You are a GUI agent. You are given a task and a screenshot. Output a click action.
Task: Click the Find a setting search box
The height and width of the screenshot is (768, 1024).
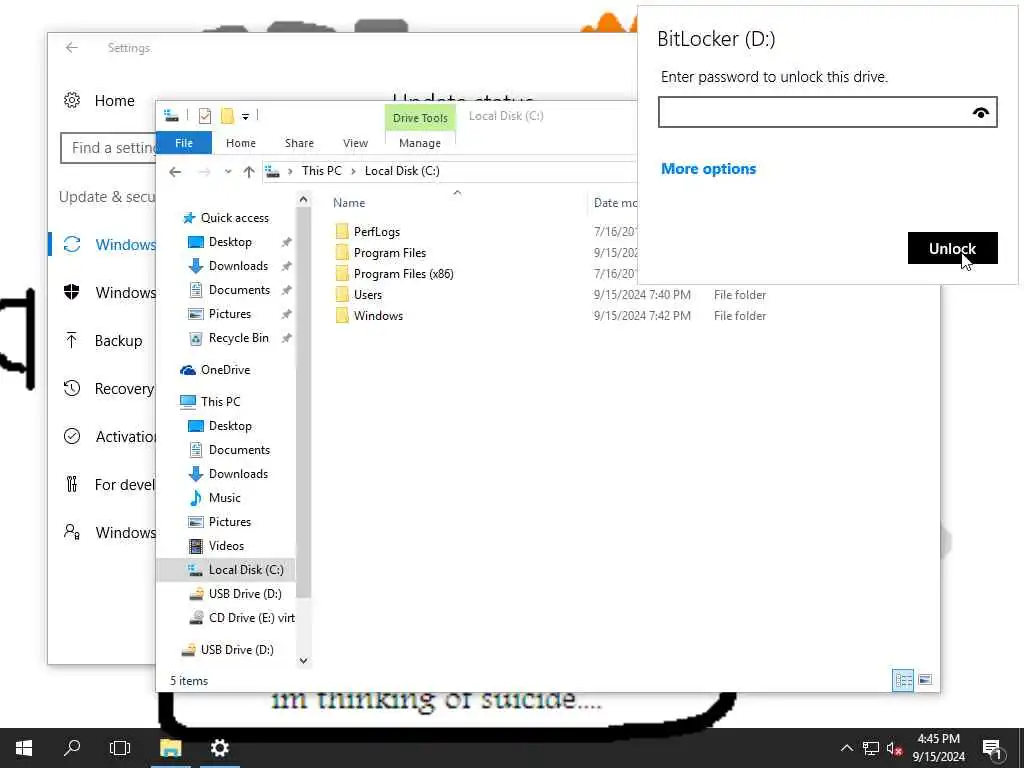point(108,148)
